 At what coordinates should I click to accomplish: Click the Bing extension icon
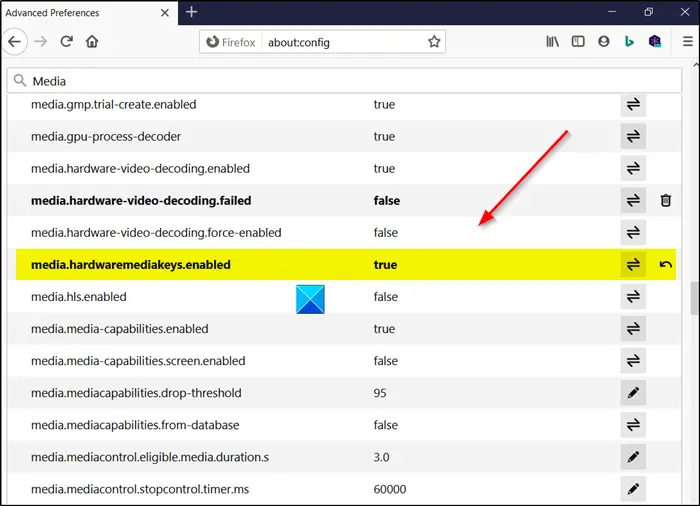pyautogui.click(x=629, y=42)
